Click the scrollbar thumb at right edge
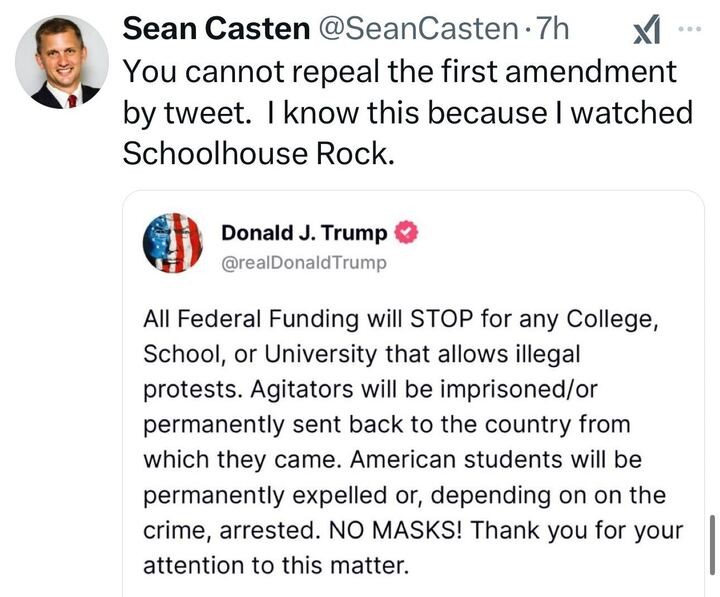 tap(712, 545)
